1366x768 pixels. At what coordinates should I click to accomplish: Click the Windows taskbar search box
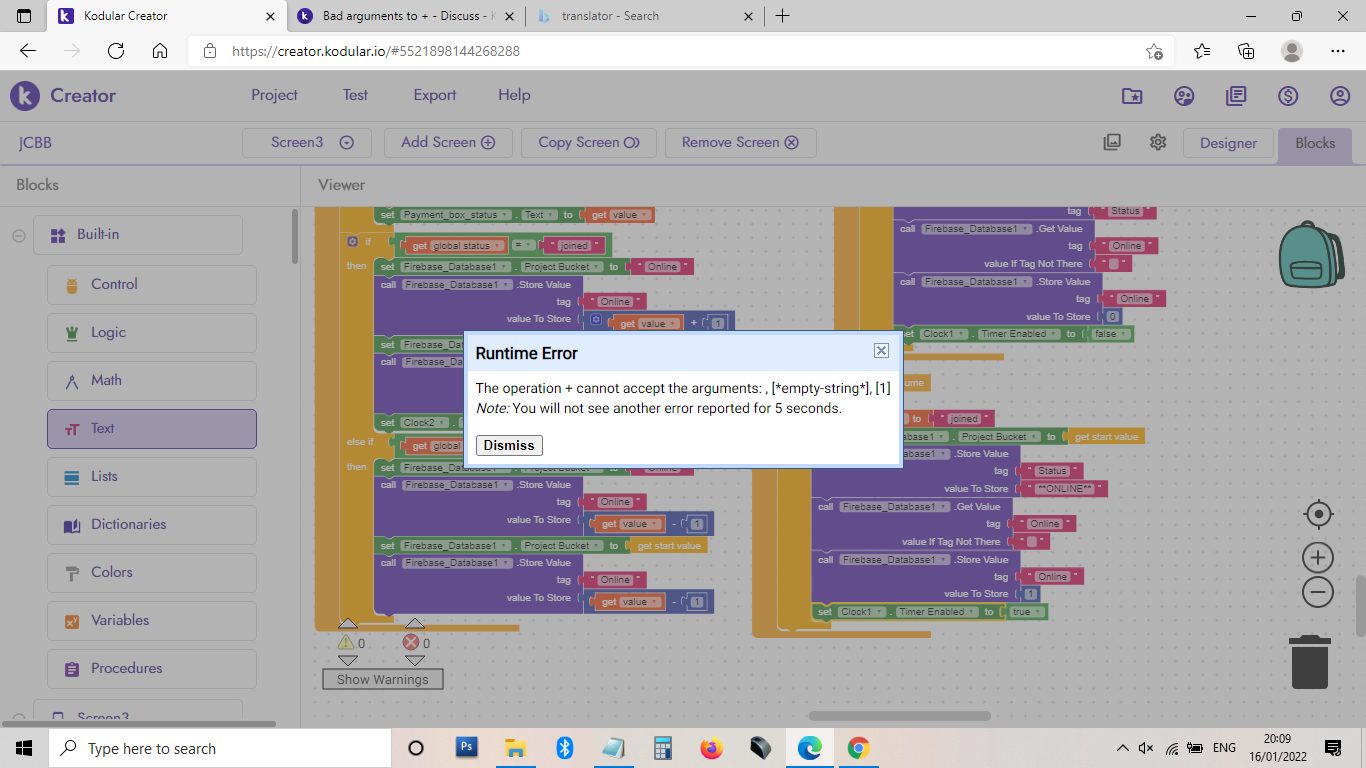click(220, 748)
